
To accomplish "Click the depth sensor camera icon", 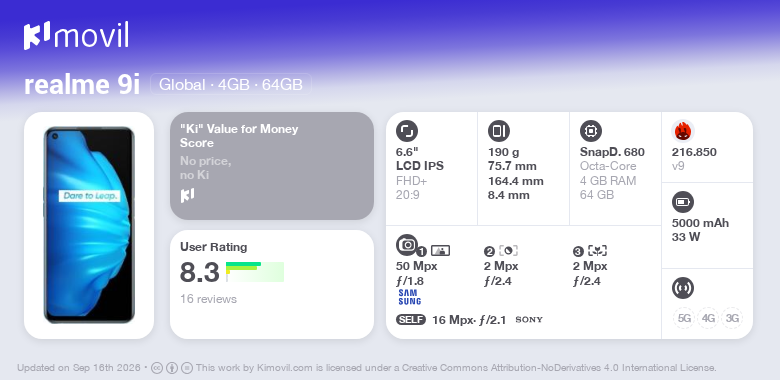I will click(508, 251).
